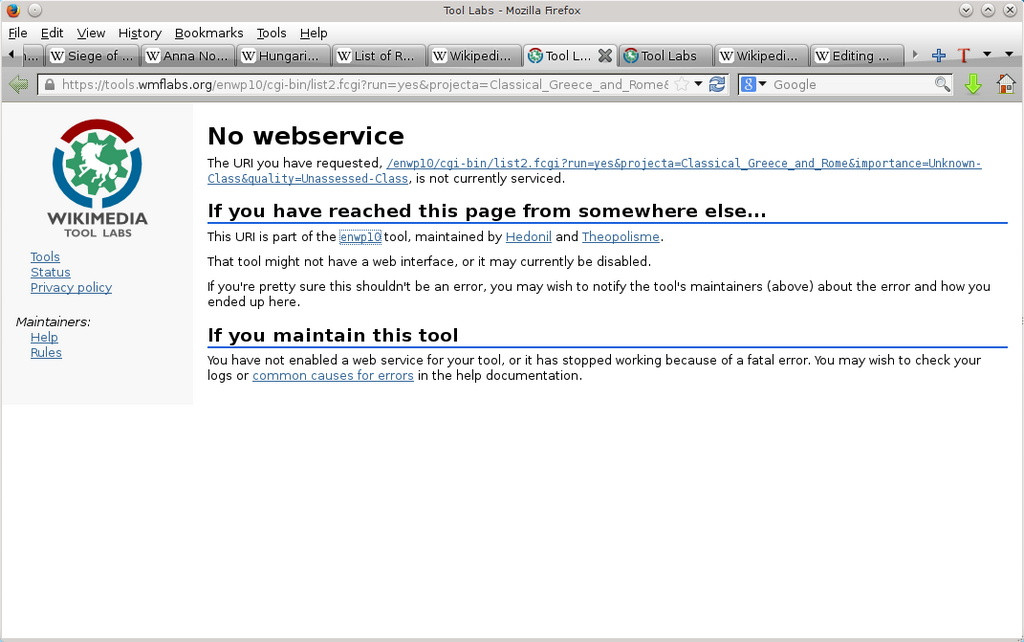This screenshot has width=1024, height=642.
Task: Click the search magnifier icon
Action: click(942, 85)
